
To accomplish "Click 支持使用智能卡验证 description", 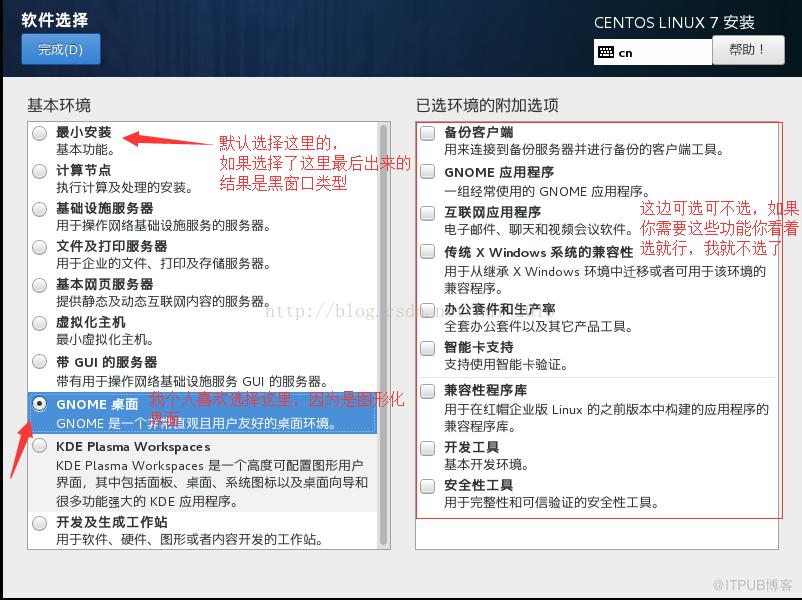I will pos(505,365).
